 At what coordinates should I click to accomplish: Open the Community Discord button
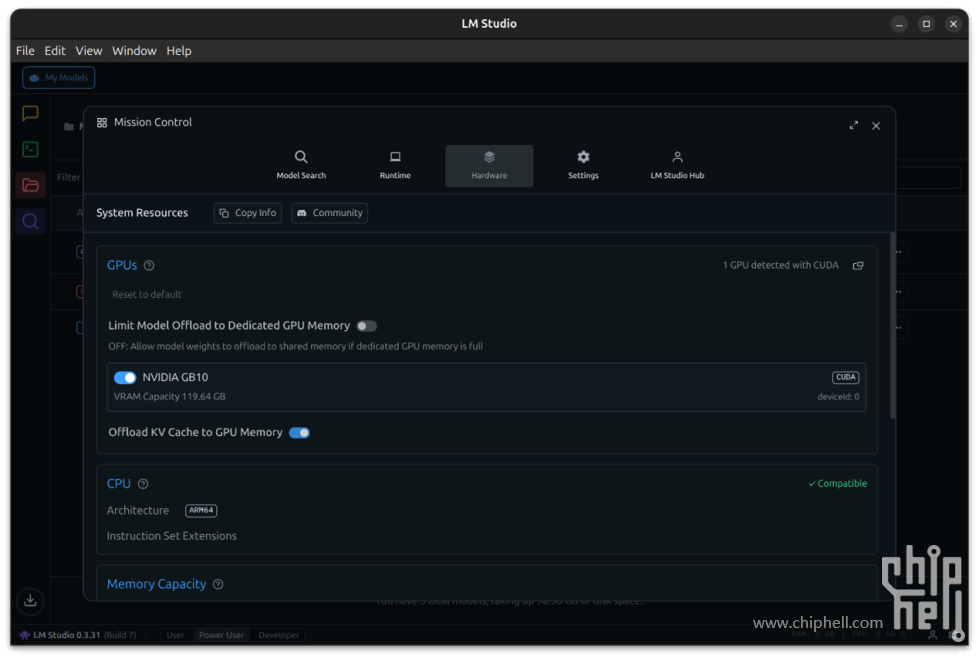pyautogui.click(x=329, y=213)
